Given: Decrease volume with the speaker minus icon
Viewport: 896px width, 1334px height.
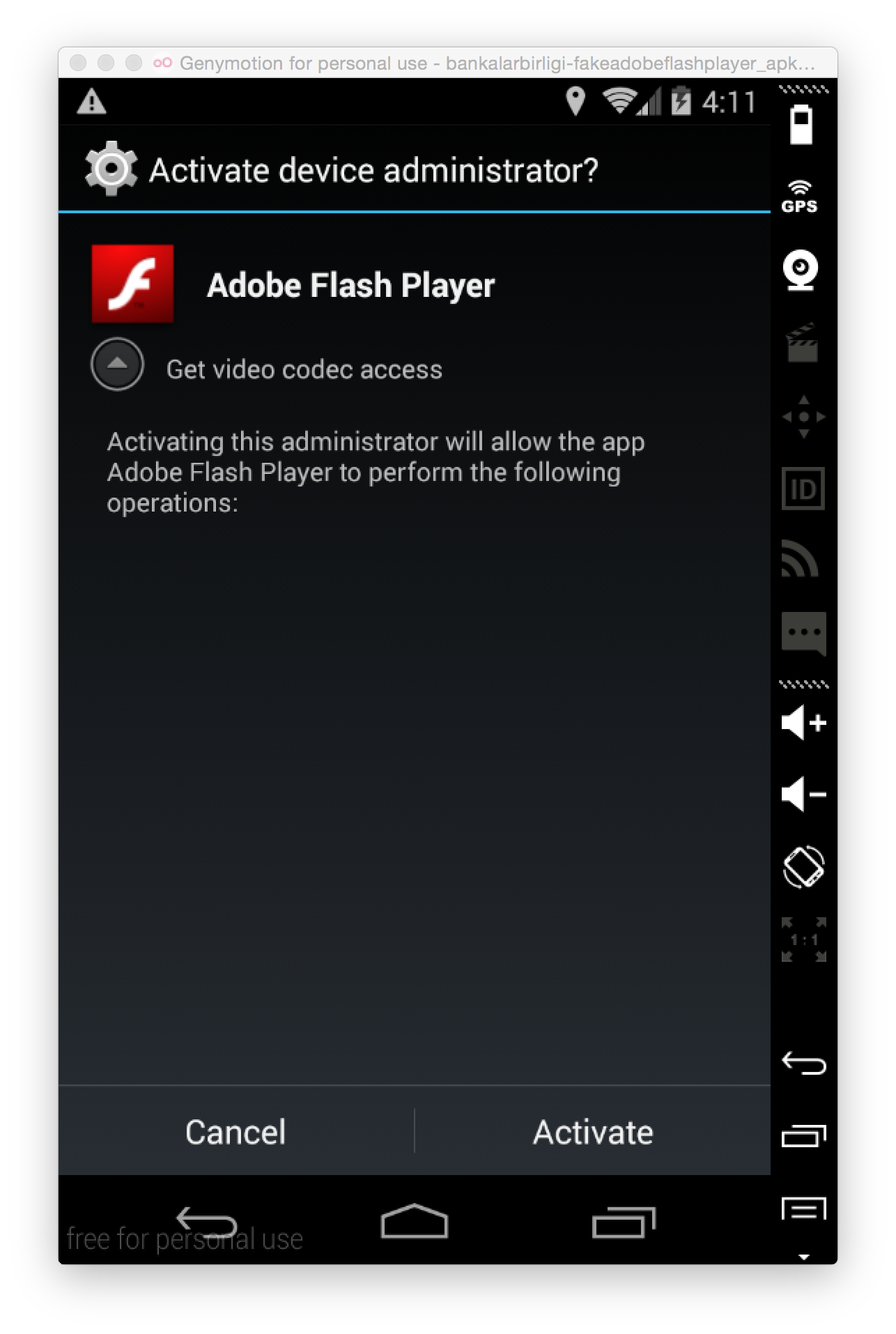Looking at the screenshot, I should [804, 794].
